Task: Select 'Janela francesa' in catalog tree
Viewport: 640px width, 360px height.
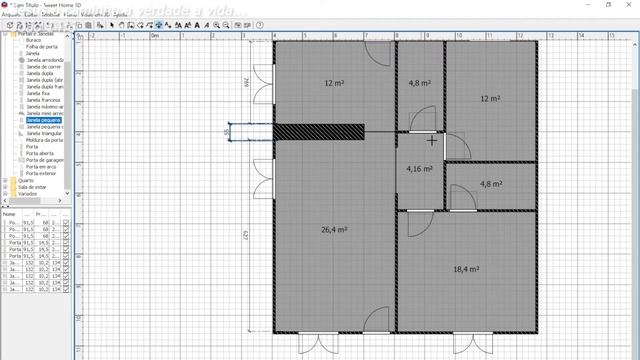Action: 43,100
